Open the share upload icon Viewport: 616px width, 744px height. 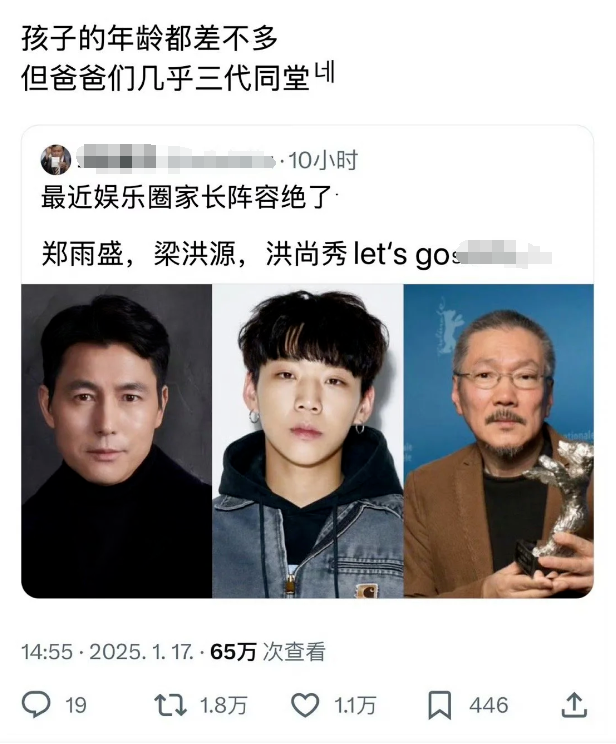click(574, 705)
